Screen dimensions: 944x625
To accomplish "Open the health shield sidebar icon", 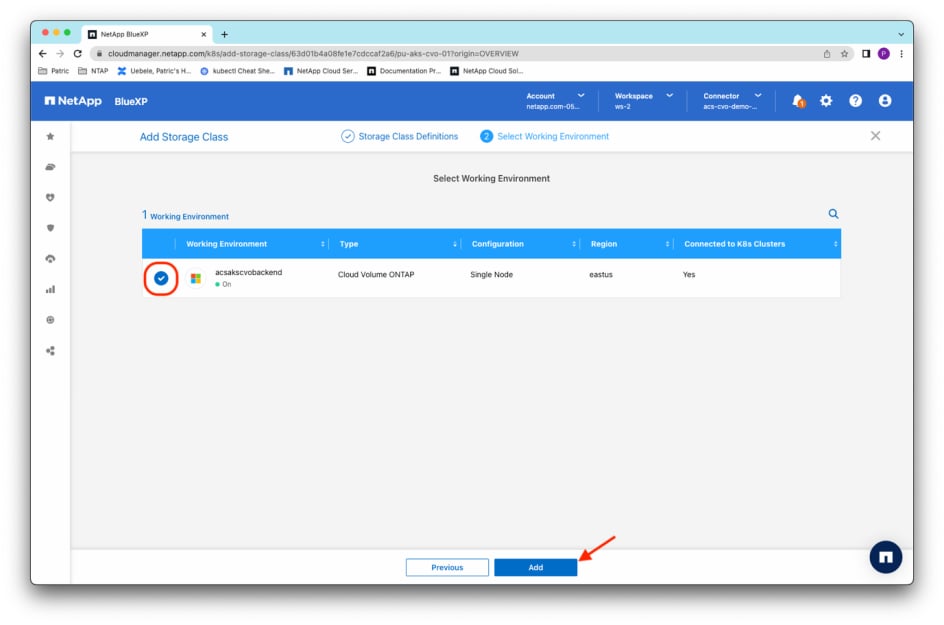I will [51, 197].
